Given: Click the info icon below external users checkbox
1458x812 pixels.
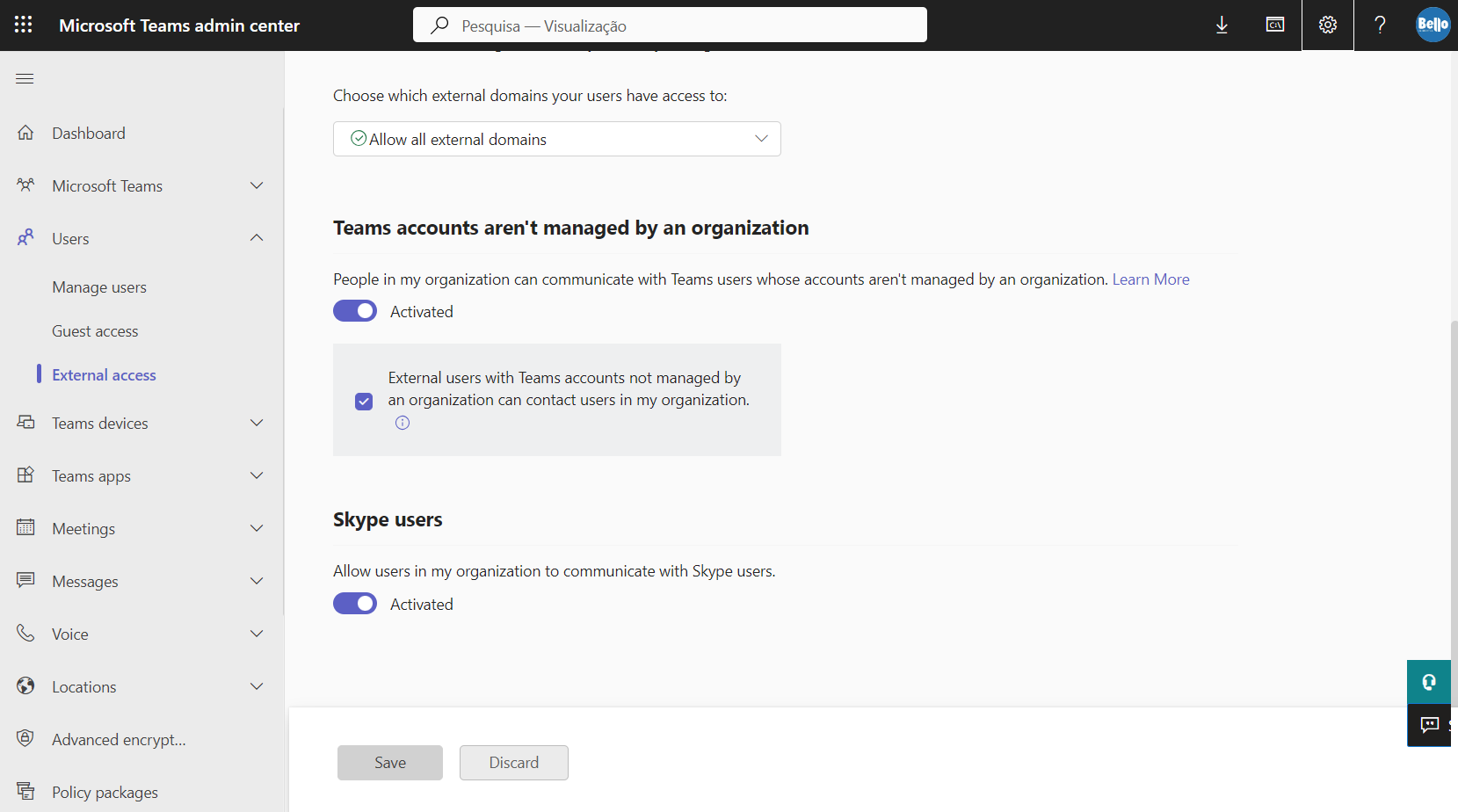Looking at the screenshot, I should (403, 423).
